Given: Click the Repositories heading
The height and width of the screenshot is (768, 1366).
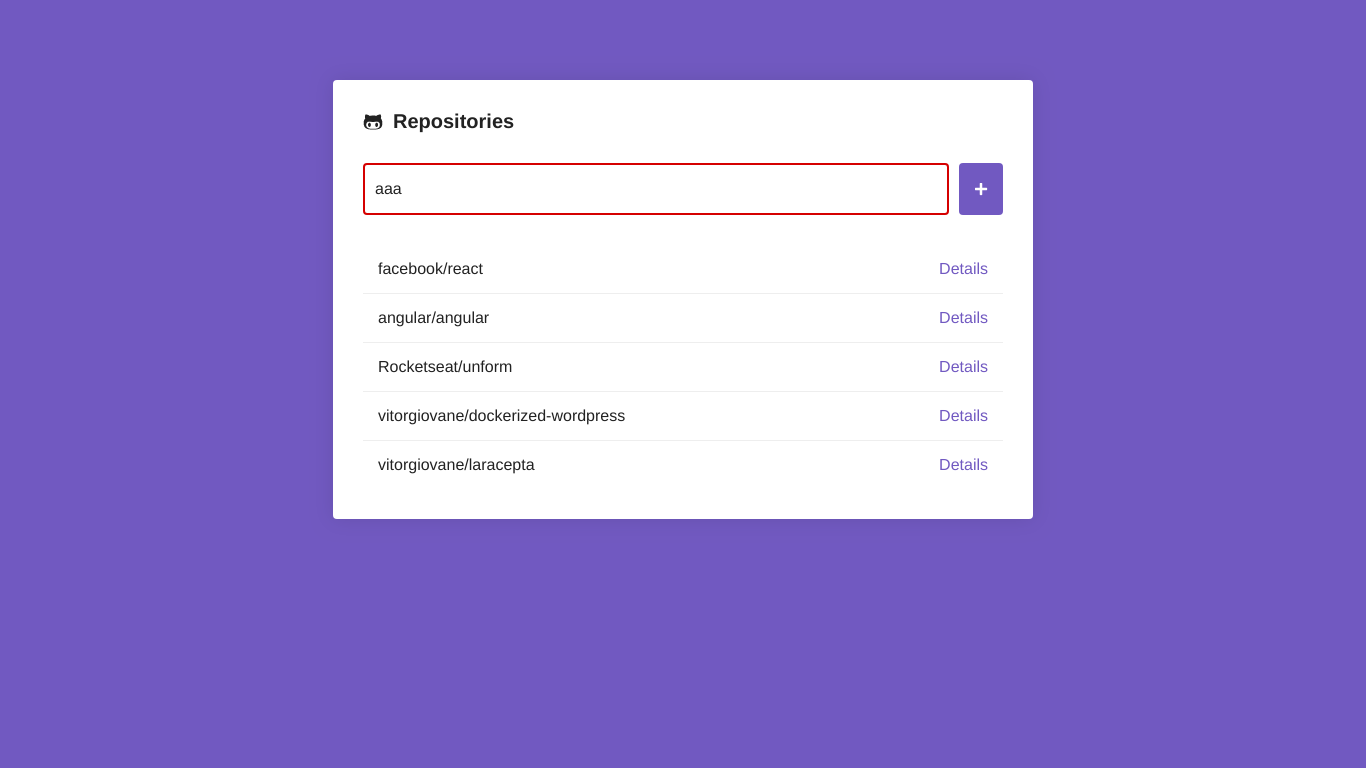Looking at the screenshot, I should coord(453,121).
